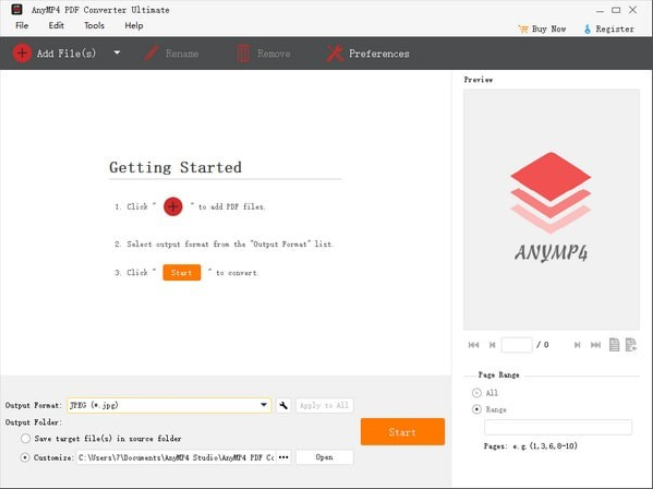Select the All page range option
655x489 pixels.
(x=477, y=393)
